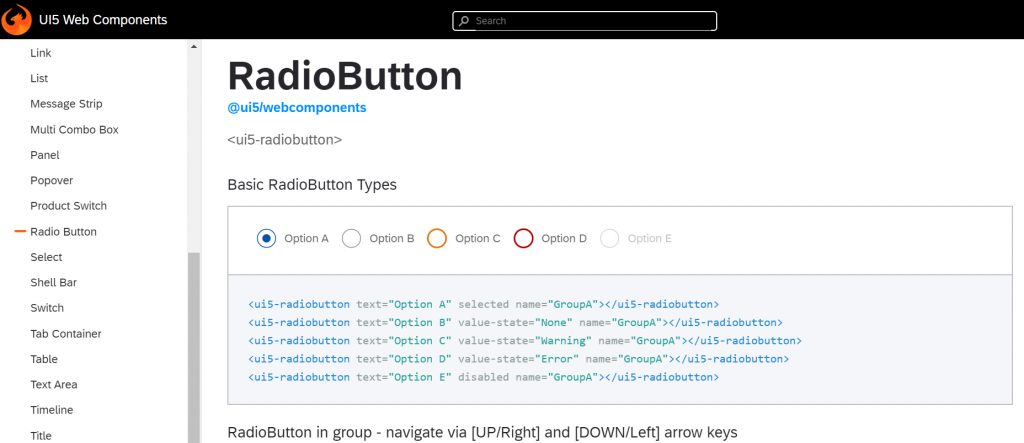Select the Option C warning radio button
The image size is (1024, 443).
coord(437,238)
